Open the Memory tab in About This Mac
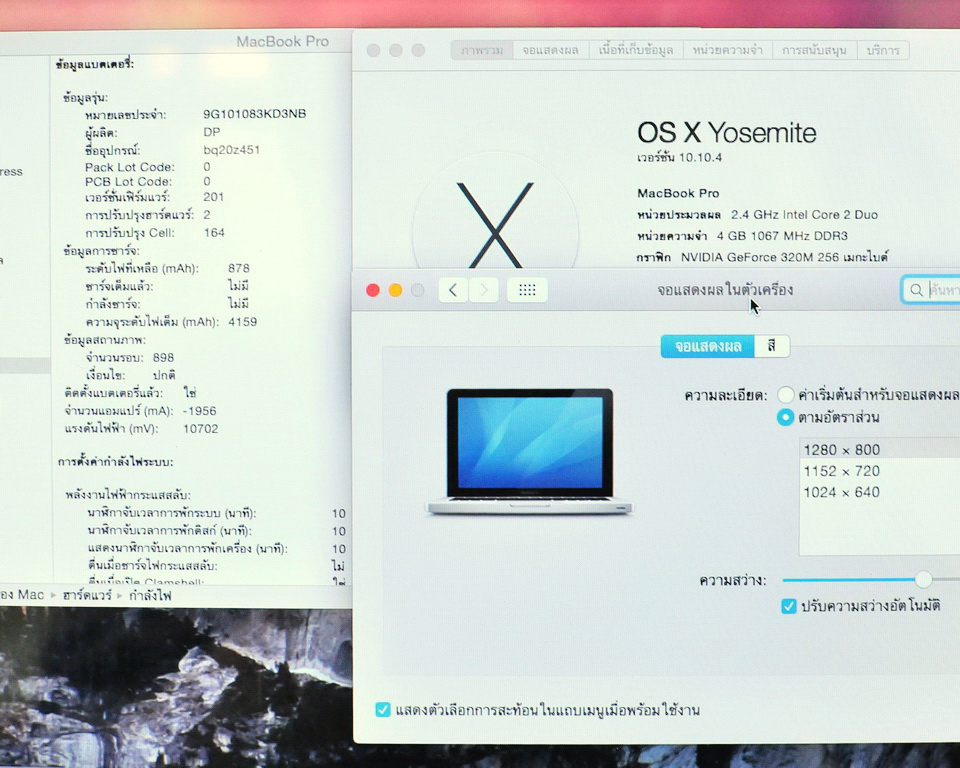 click(x=728, y=50)
